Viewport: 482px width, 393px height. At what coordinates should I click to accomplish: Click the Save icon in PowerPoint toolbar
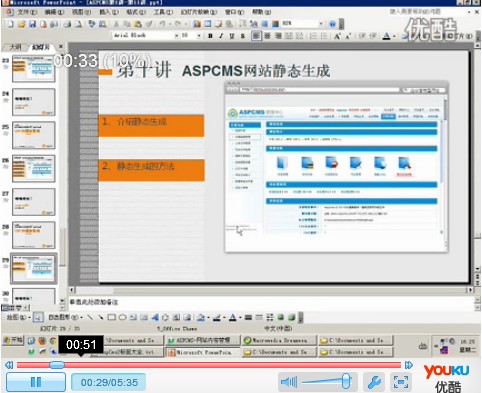[x=32, y=24]
